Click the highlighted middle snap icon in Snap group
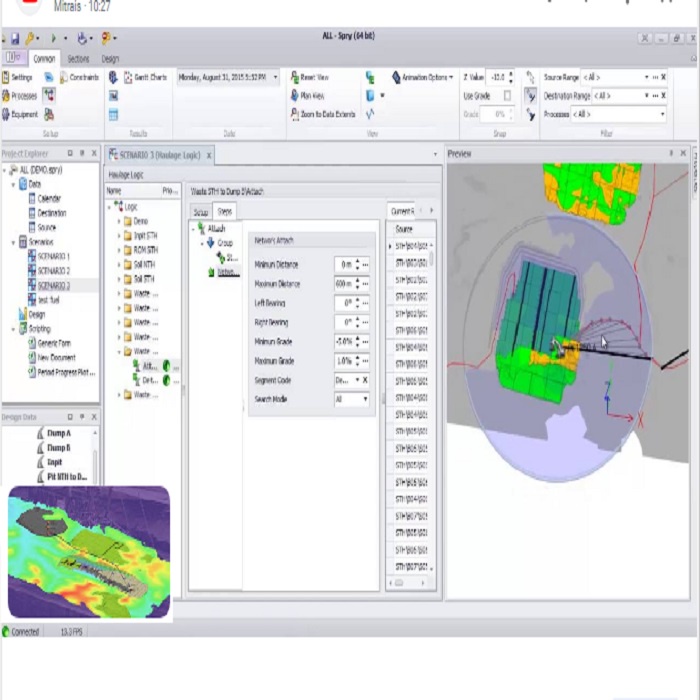The width and height of the screenshot is (700, 700). tap(530, 95)
